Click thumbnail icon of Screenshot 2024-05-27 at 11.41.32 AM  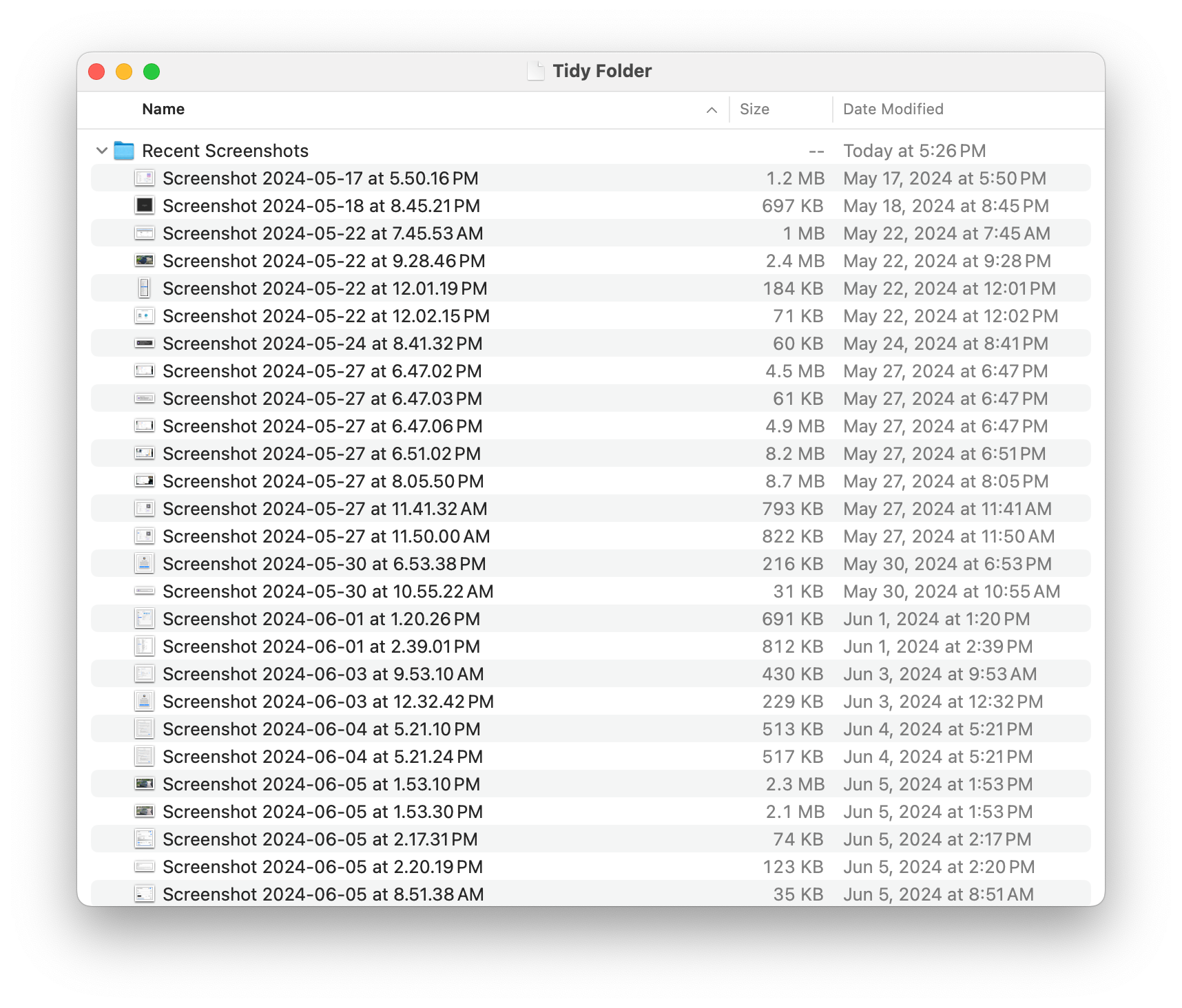point(145,509)
